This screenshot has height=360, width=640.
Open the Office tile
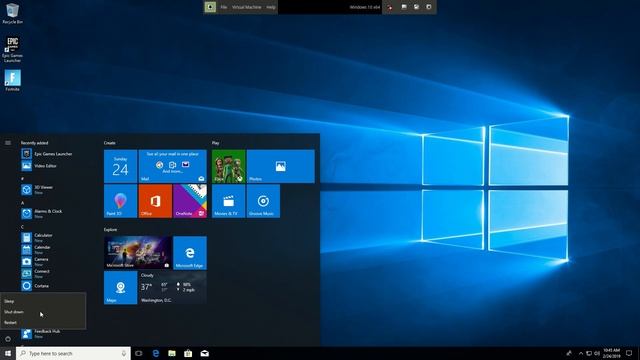[x=155, y=201]
